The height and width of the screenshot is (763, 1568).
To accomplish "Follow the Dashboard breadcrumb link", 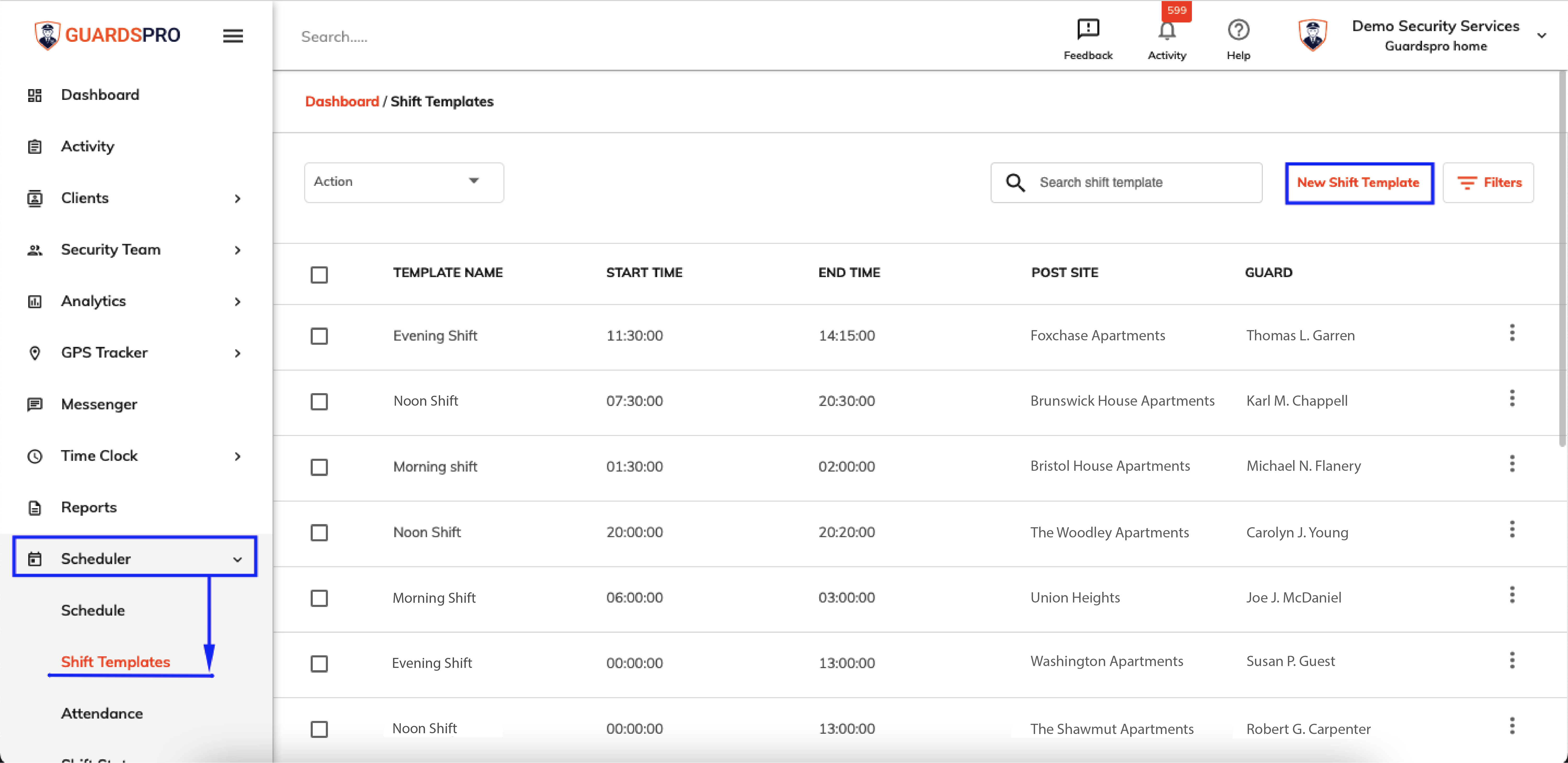I will pyautogui.click(x=342, y=102).
